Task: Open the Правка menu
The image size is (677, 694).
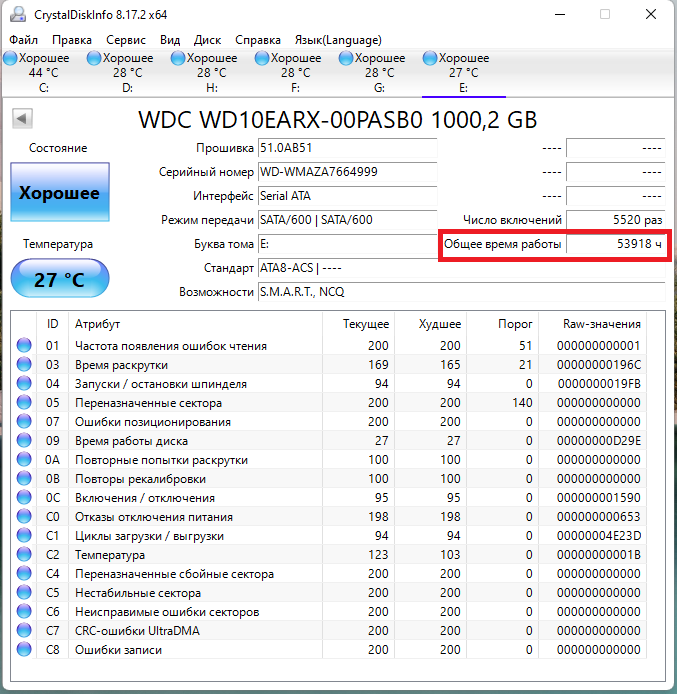Action: [72, 40]
